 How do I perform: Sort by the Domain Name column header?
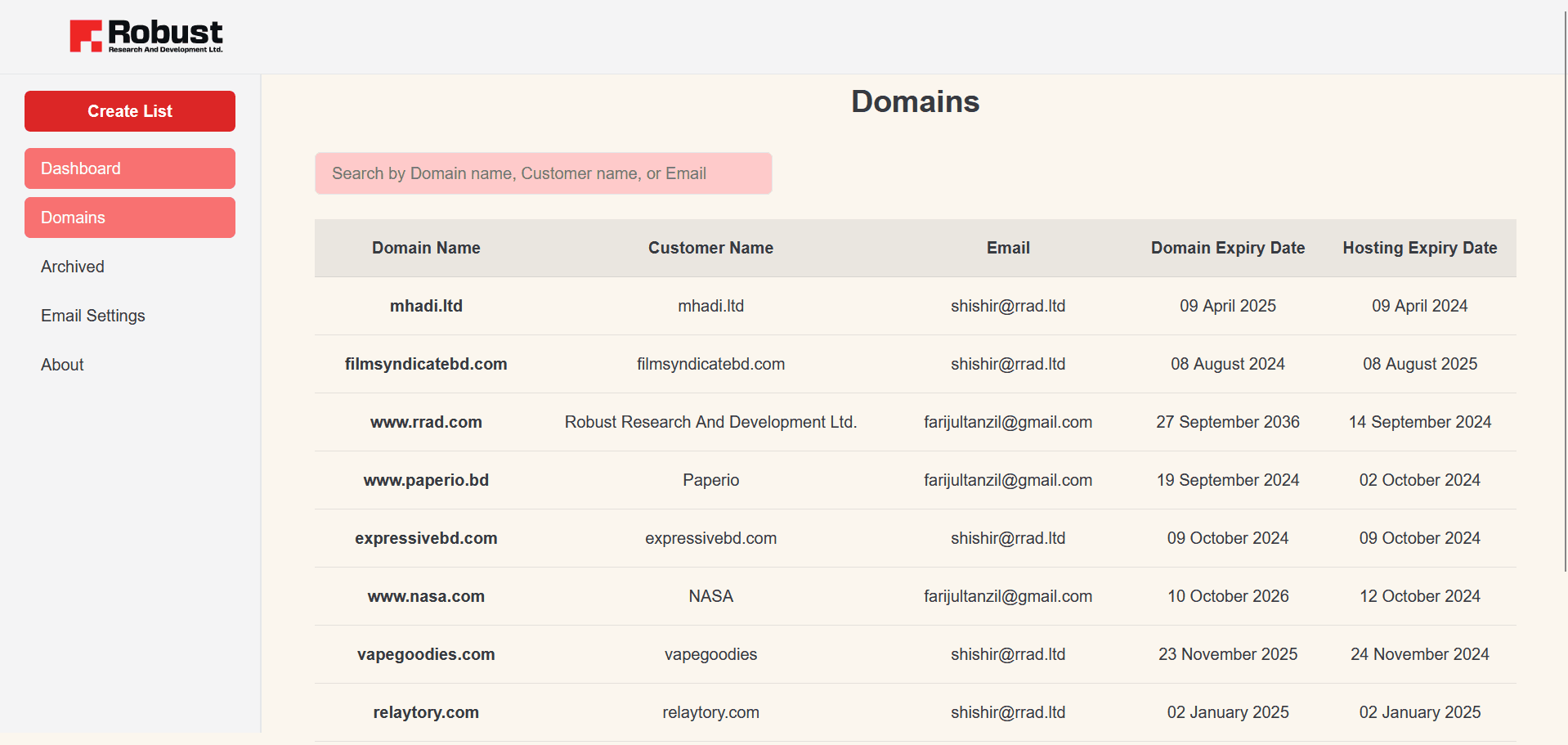tap(426, 248)
